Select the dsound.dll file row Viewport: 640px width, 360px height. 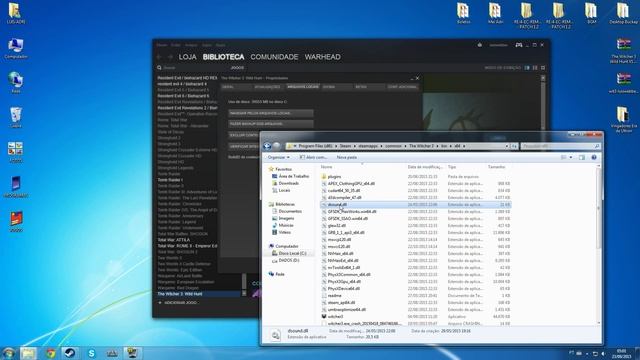click(416, 204)
